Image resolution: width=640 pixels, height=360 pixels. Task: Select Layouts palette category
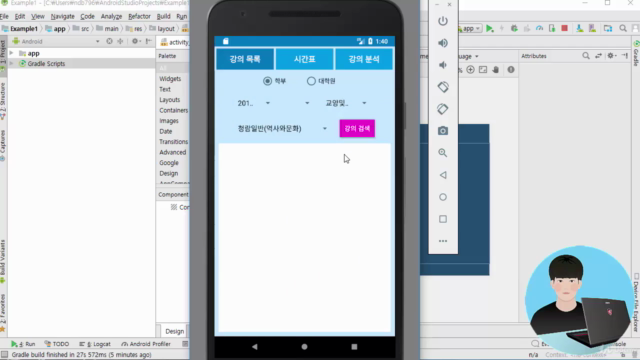(x=169, y=100)
